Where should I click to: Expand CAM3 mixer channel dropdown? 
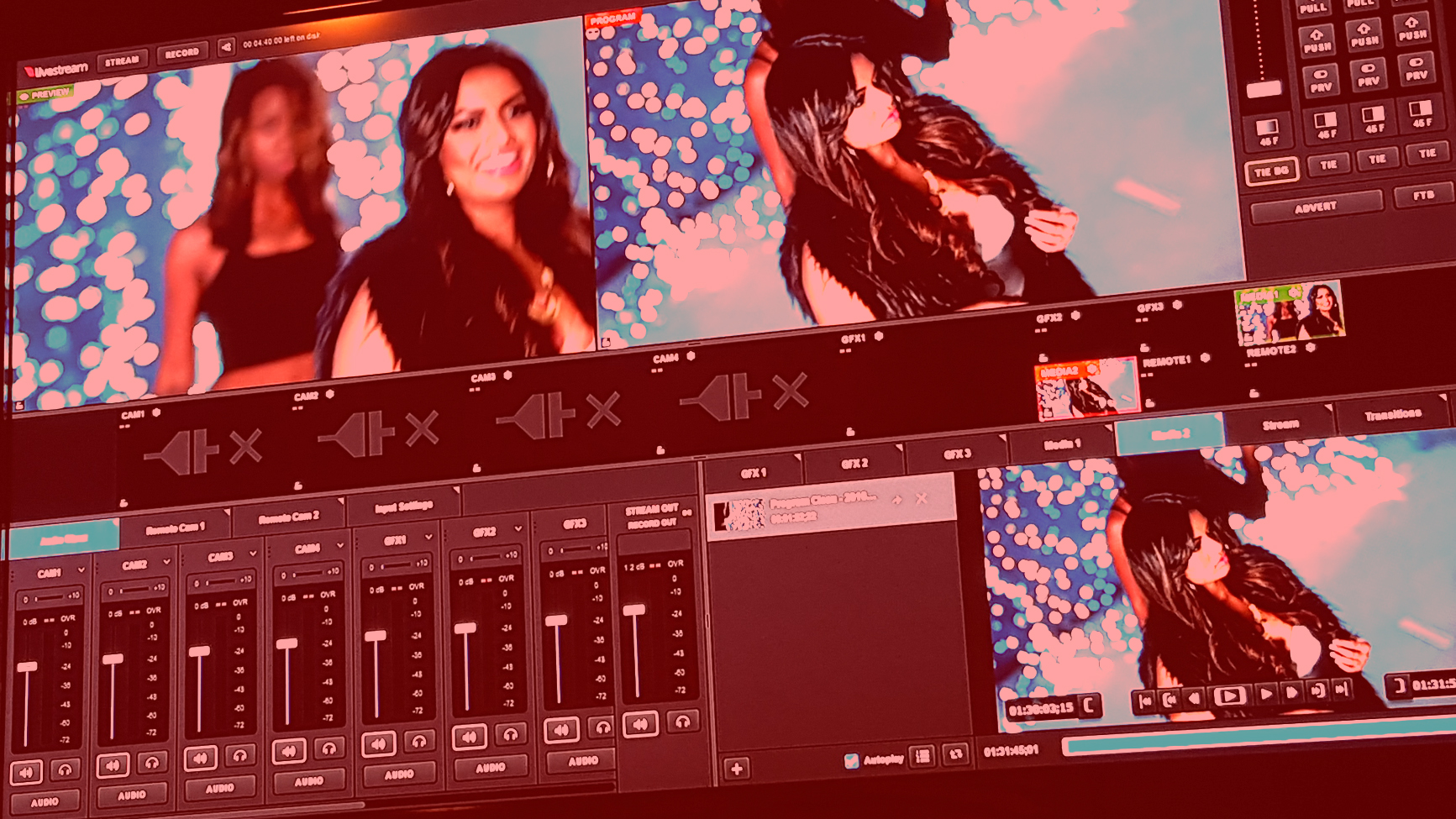click(x=253, y=554)
